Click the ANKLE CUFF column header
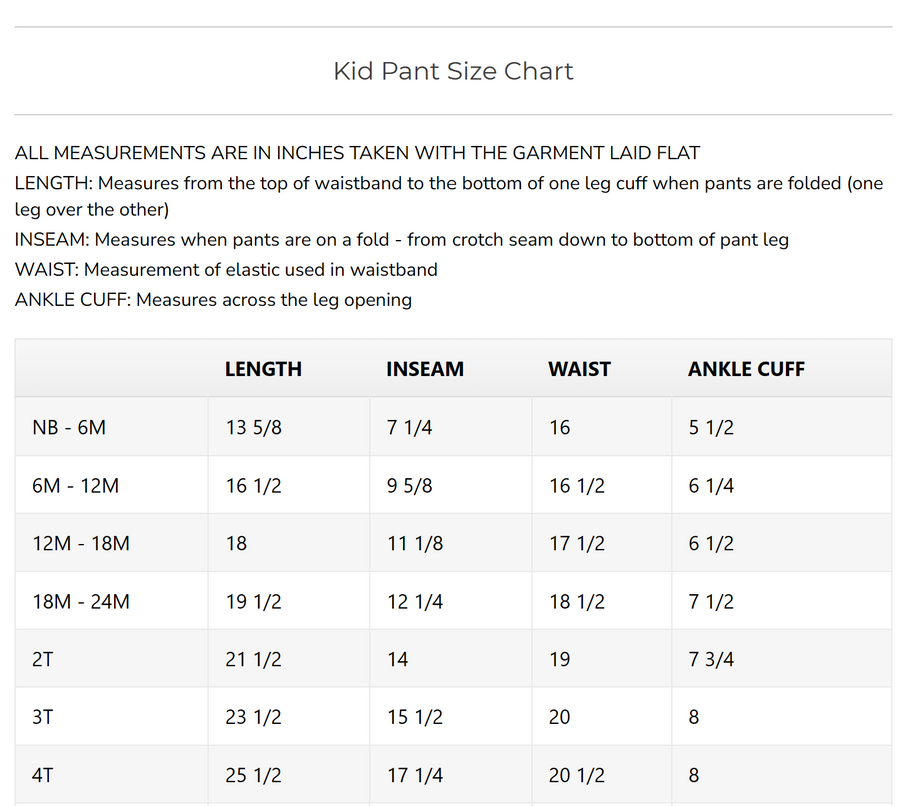This screenshot has height=806, width=900. pos(746,369)
